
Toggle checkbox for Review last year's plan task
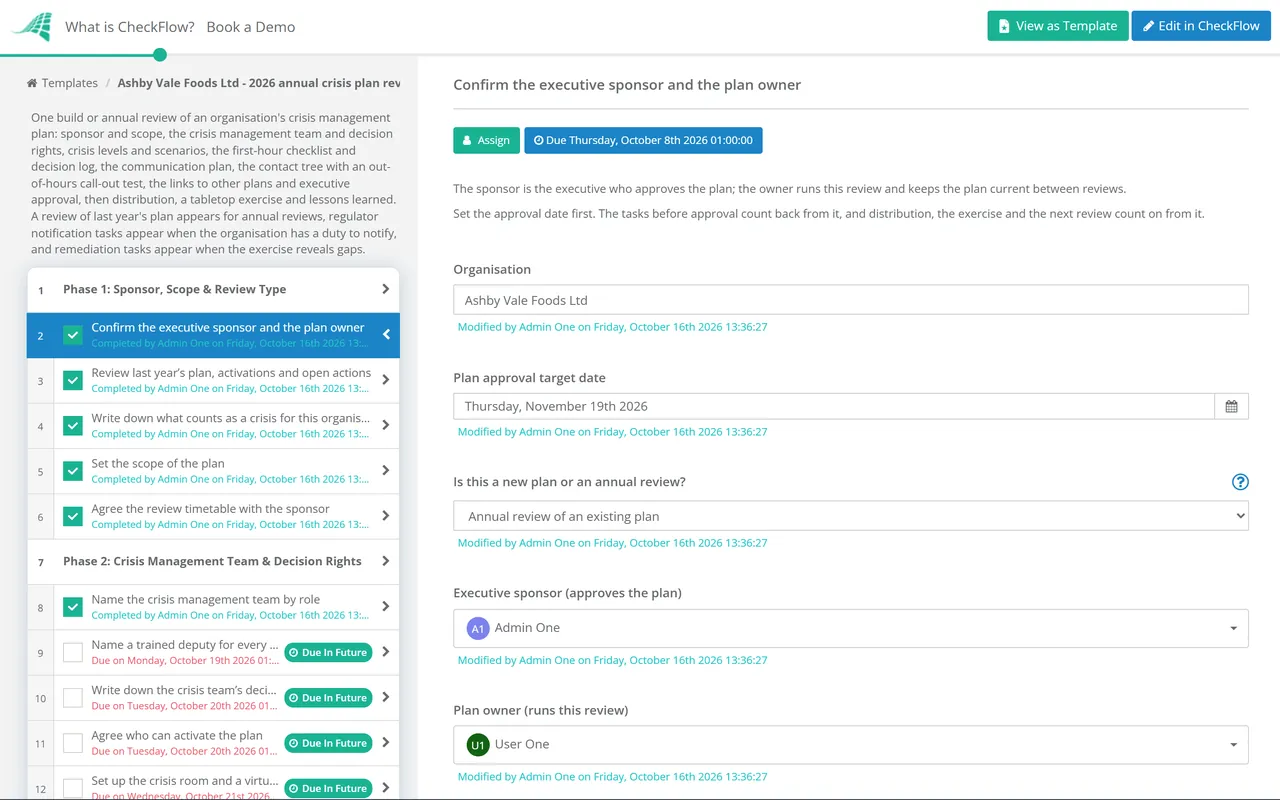(x=73, y=380)
